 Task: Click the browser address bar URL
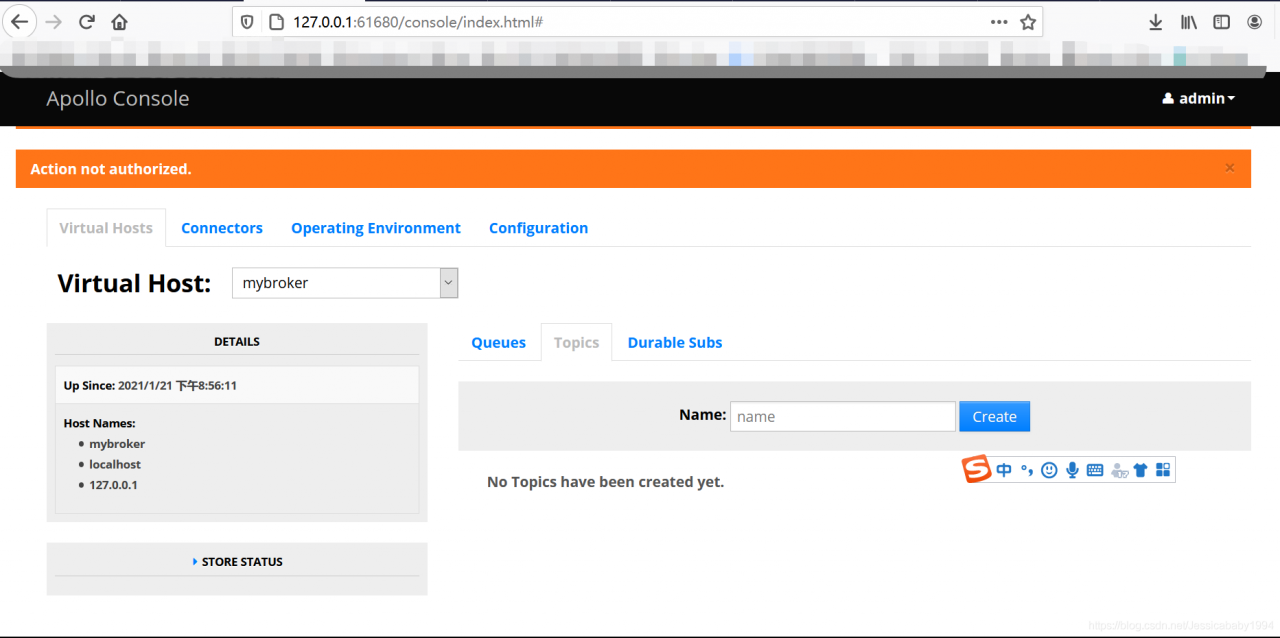(418, 22)
